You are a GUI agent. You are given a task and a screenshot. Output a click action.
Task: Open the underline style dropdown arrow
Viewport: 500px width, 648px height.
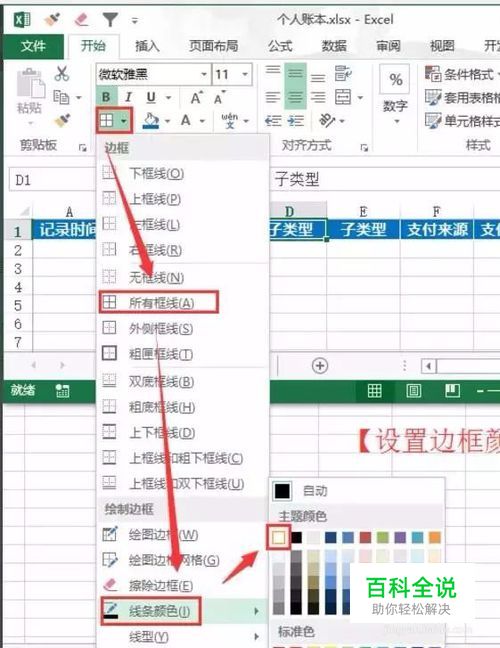[x=168, y=98]
